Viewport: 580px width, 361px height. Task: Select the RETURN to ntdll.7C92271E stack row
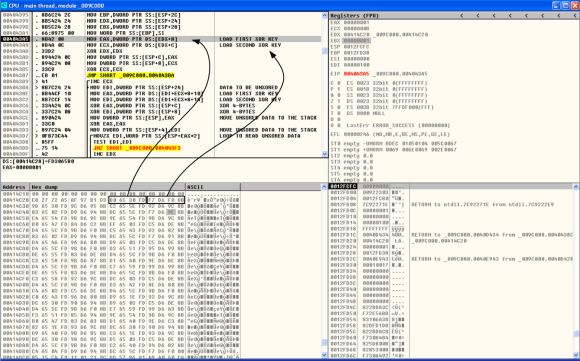451,205
